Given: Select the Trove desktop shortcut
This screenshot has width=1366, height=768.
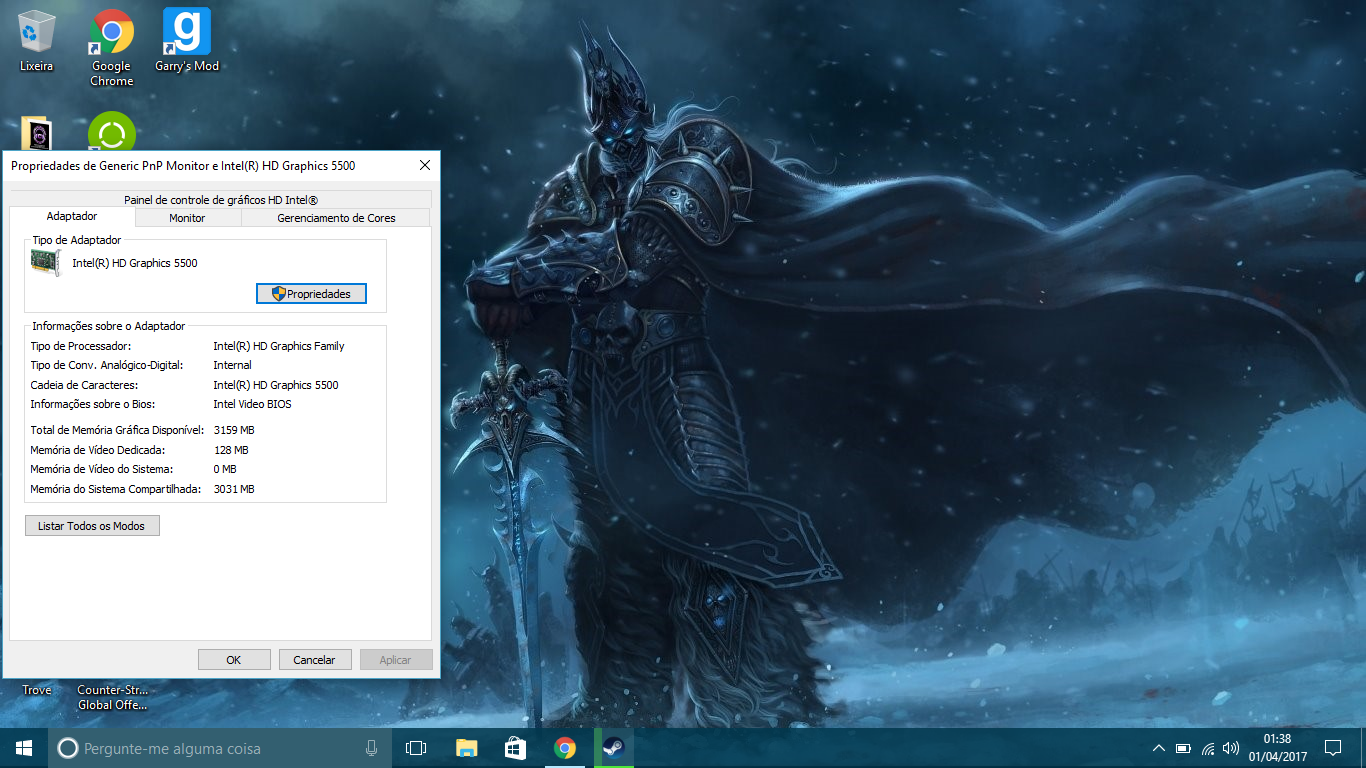Looking at the screenshot, I should tap(37, 690).
